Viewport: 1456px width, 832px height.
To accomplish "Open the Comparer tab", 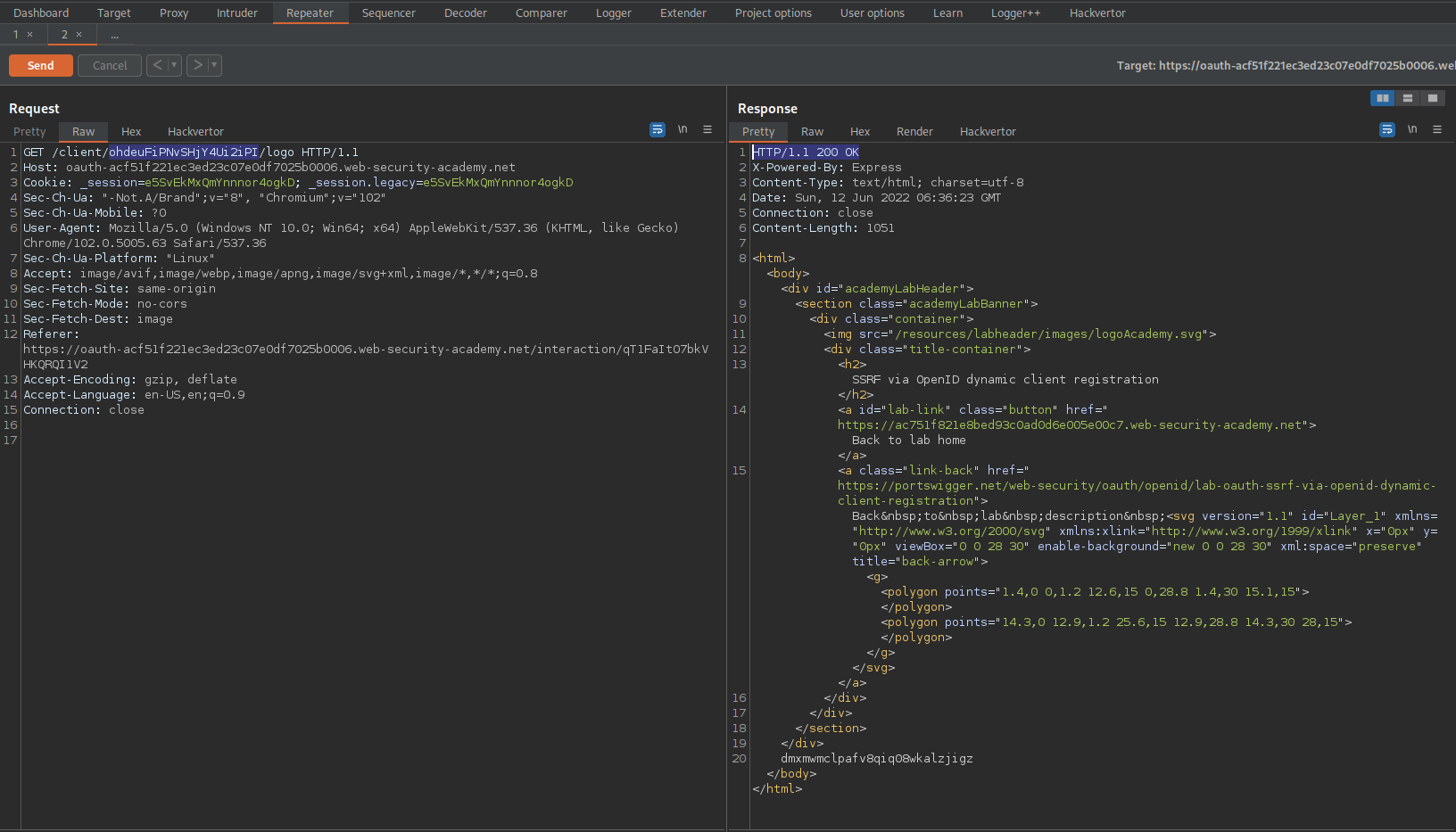I will coord(542,12).
